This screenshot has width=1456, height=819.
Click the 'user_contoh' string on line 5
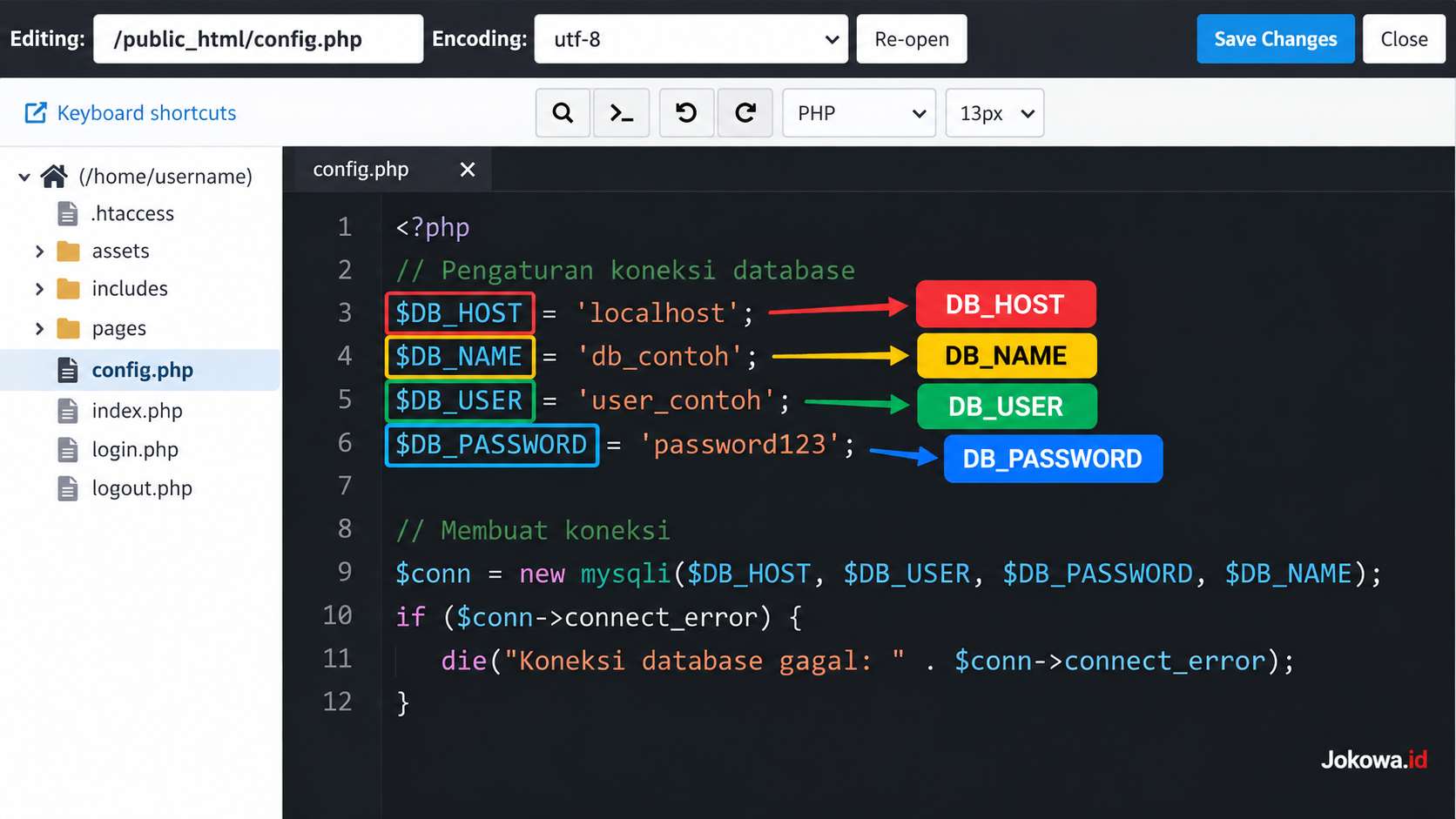coord(676,400)
